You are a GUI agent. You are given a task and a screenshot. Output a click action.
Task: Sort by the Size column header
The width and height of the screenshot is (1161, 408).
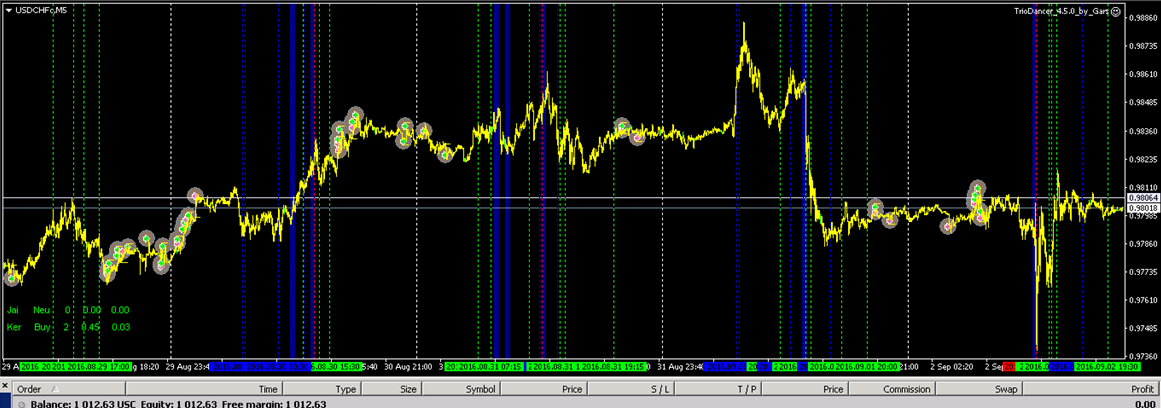pyautogui.click(x=391, y=389)
